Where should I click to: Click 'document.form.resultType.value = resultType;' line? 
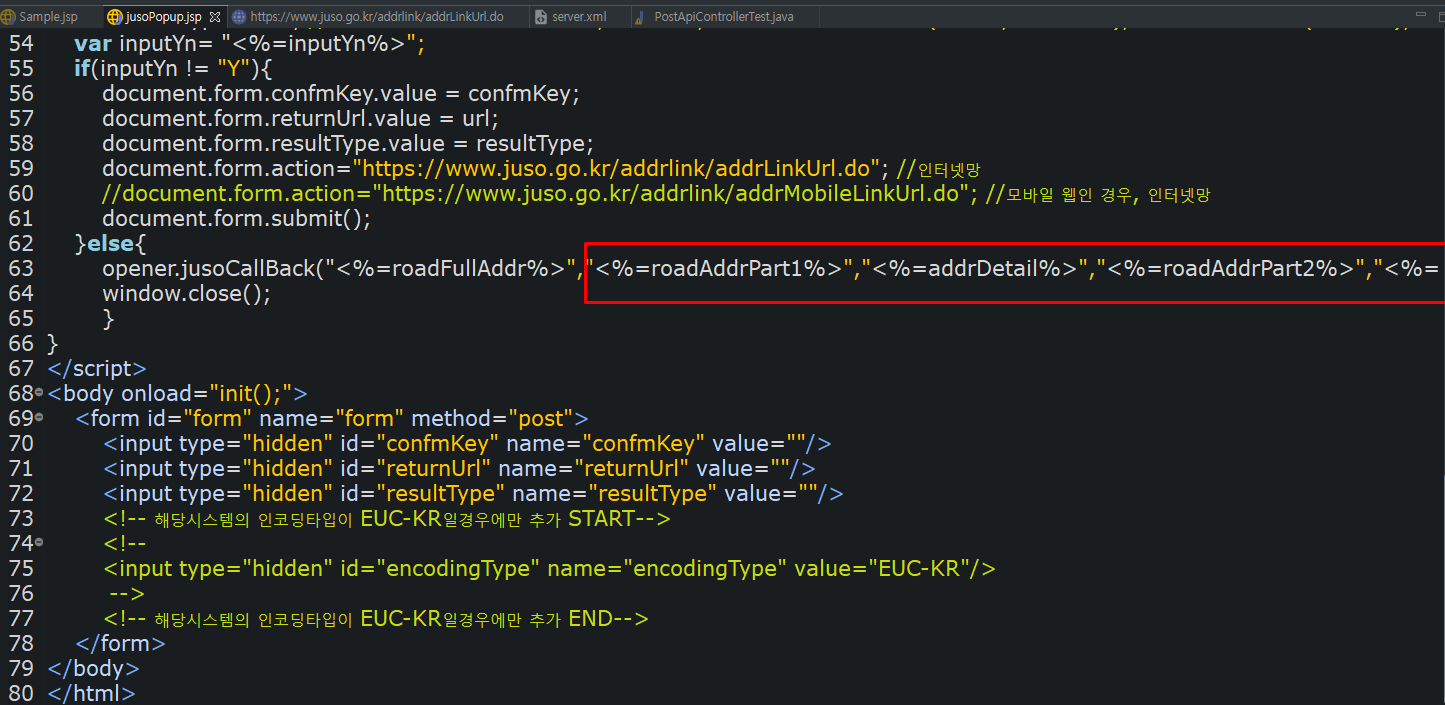[x=348, y=143]
